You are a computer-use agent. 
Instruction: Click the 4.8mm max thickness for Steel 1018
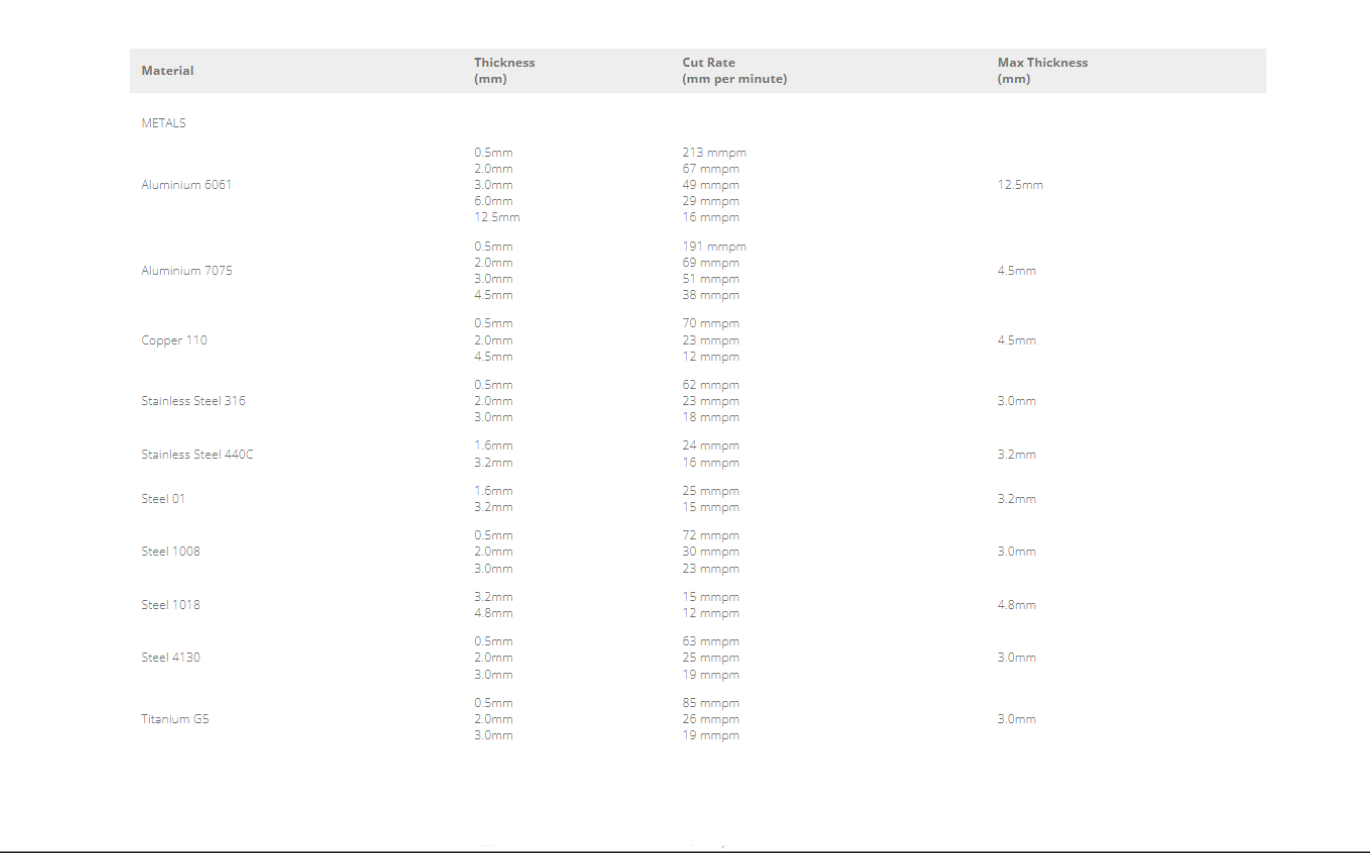click(x=1016, y=605)
